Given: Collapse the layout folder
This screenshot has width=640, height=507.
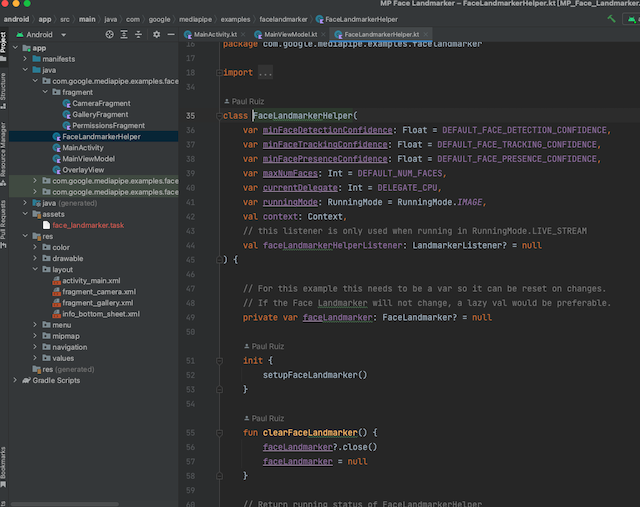Looking at the screenshot, I should tap(36, 269).
